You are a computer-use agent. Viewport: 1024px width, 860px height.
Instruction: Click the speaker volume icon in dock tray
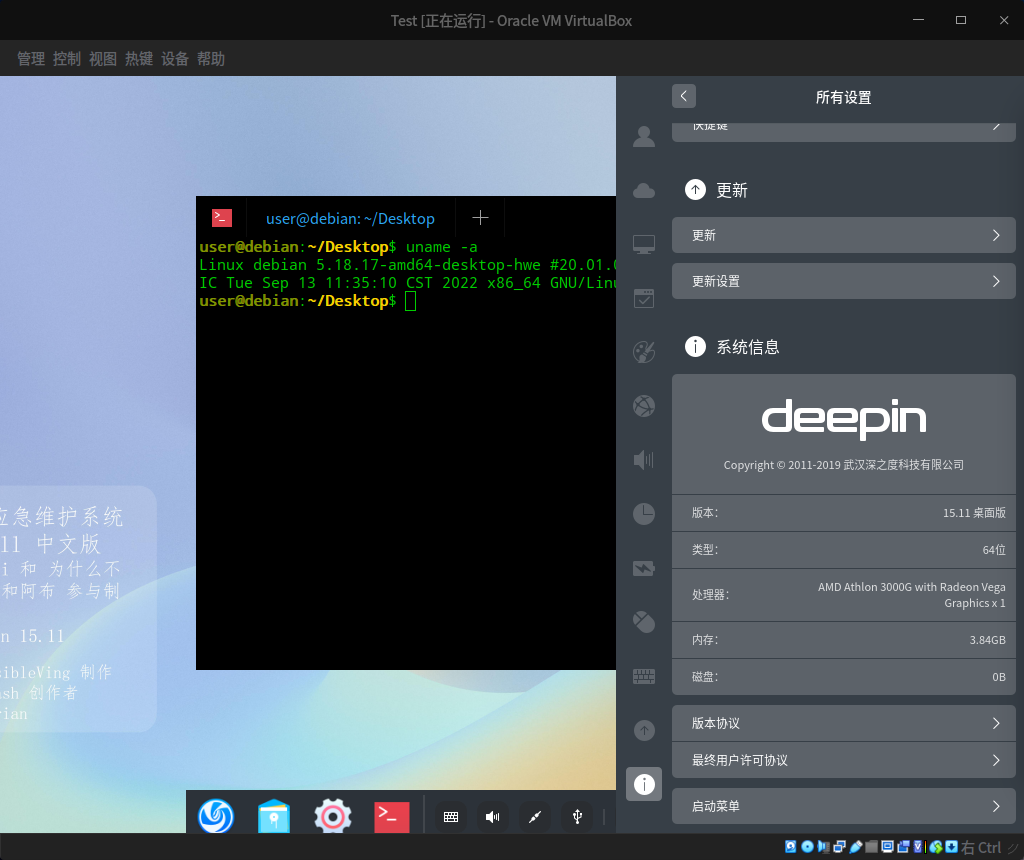pos(492,817)
